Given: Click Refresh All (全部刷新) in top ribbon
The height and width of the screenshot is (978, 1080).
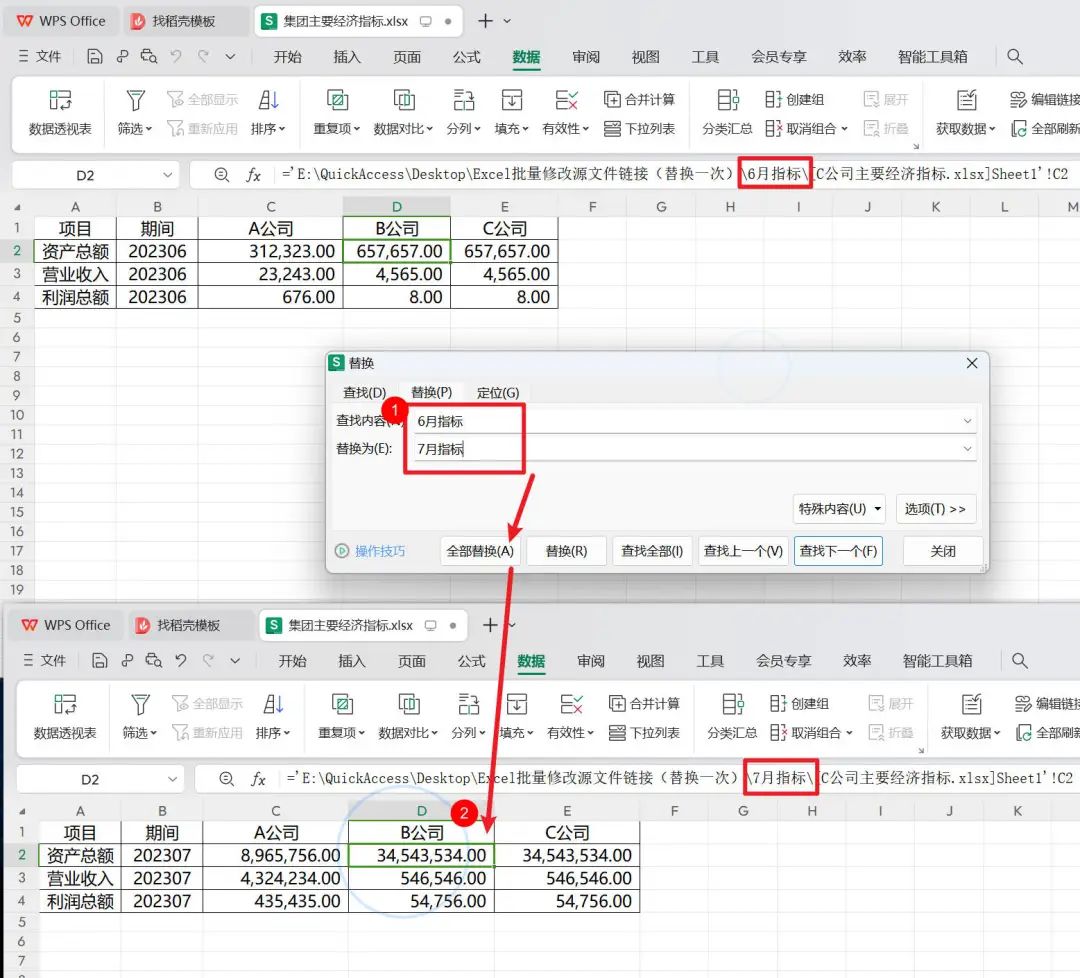Looking at the screenshot, I should coord(1045,129).
